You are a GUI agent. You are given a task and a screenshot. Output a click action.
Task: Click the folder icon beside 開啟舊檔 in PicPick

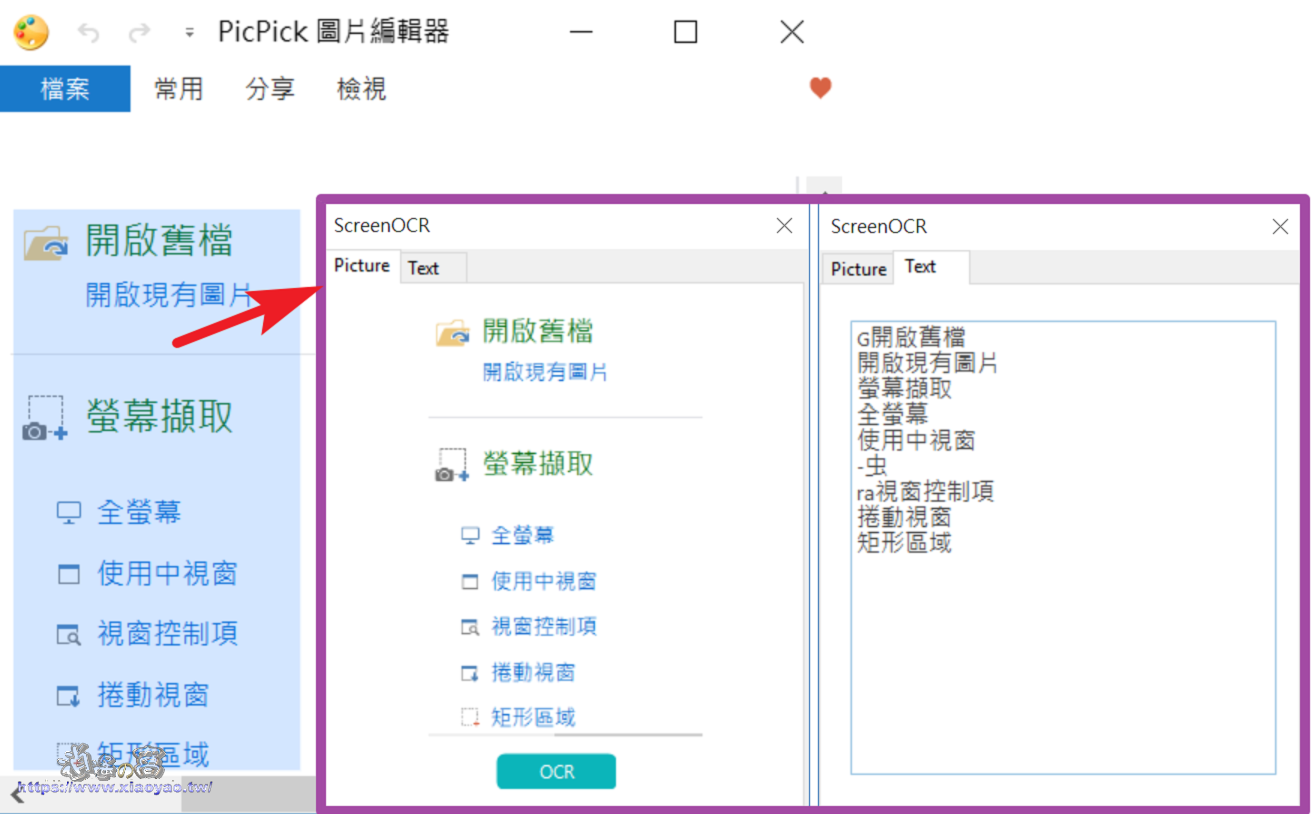click(x=46, y=244)
